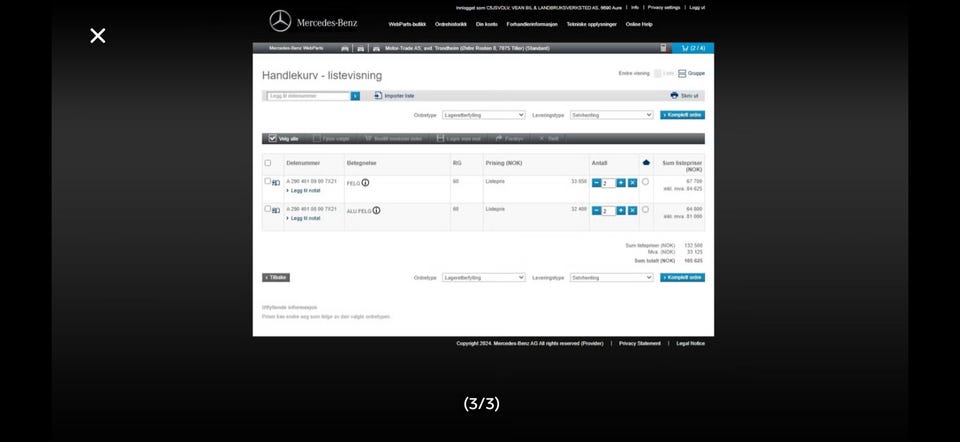The width and height of the screenshot is (960, 442).
Task: Click the FELG row quantity field
Action: pyautogui.click(x=609, y=183)
